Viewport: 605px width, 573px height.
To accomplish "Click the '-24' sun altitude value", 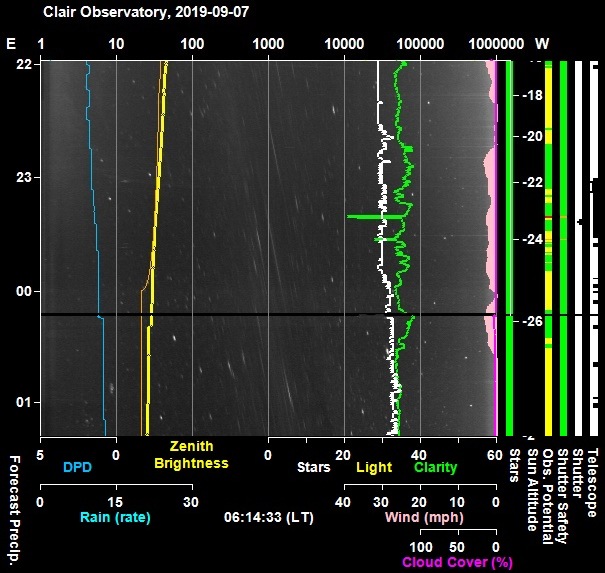I will 532,240.
